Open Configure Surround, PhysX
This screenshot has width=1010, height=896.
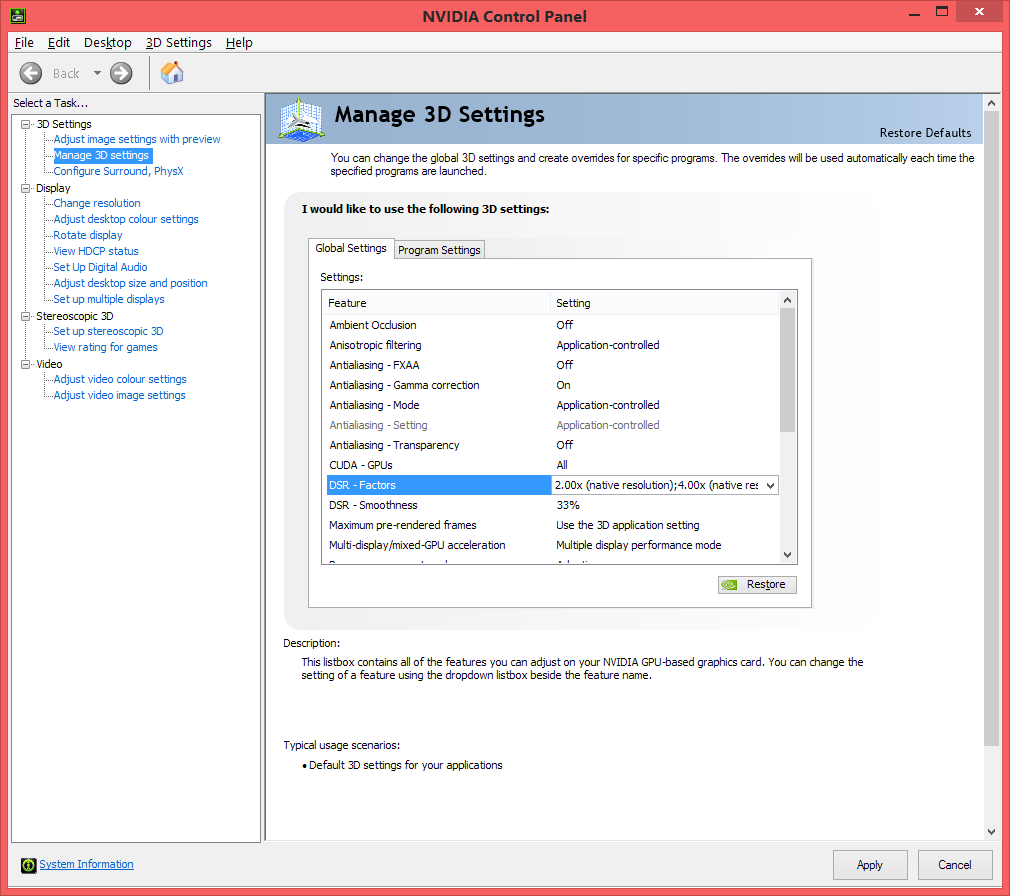click(x=119, y=171)
